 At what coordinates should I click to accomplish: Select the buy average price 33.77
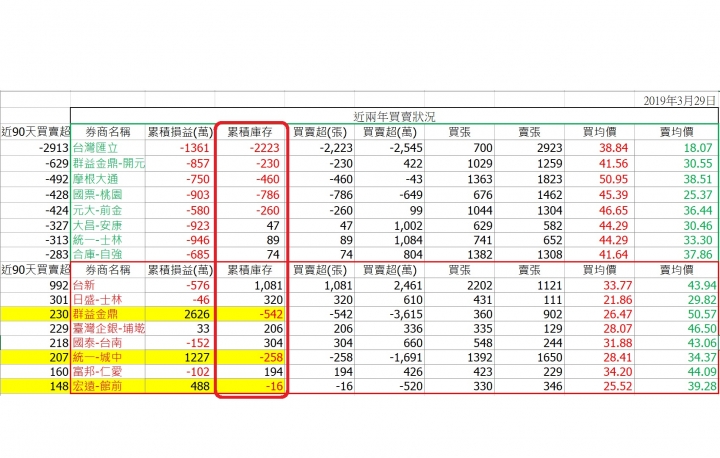[x=618, y=285]
